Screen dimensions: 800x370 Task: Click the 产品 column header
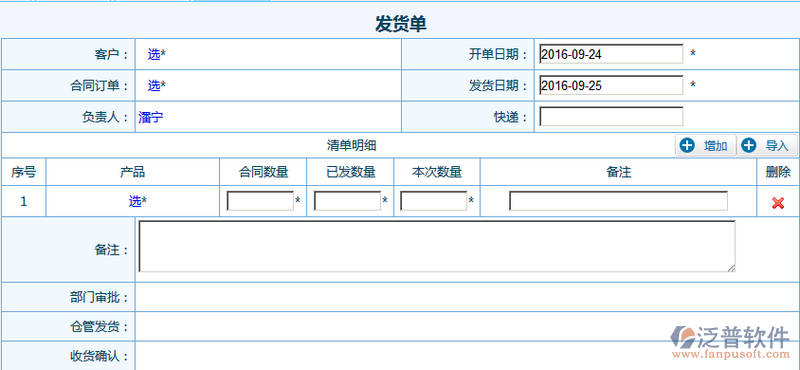(x=133, y=172)
